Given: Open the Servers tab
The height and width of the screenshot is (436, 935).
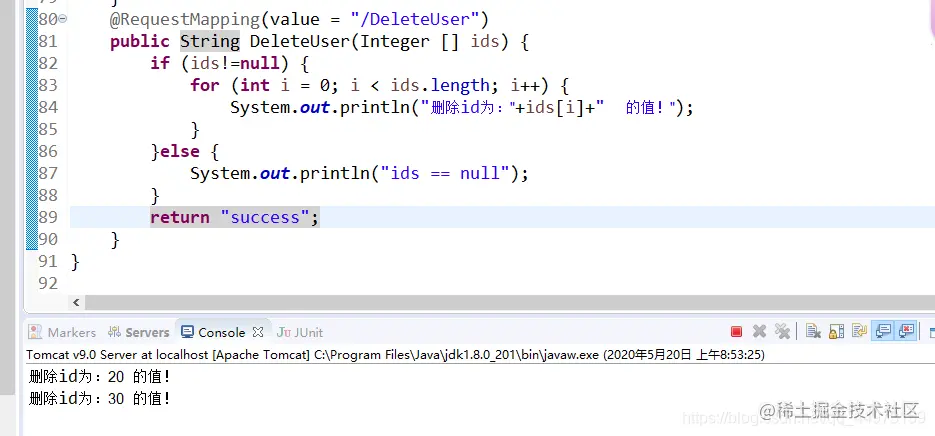Looking at the screenshot, I should (138, 332).
